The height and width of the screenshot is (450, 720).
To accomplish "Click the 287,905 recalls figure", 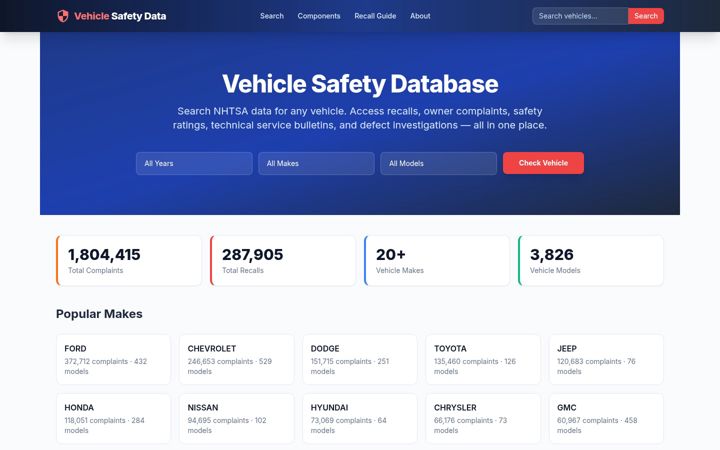I will point(253,254).
